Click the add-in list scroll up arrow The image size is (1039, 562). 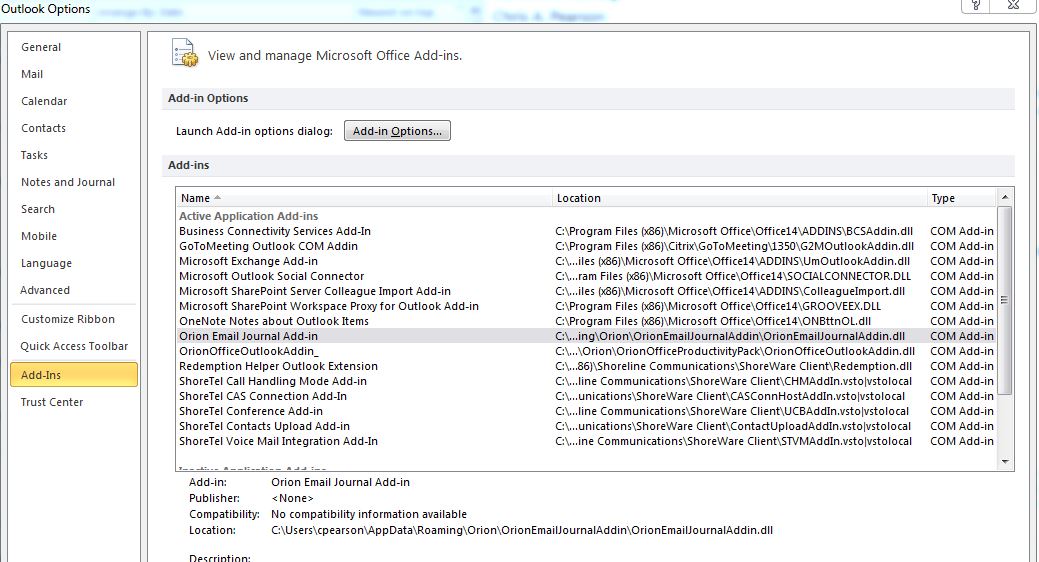(1005, 197)
